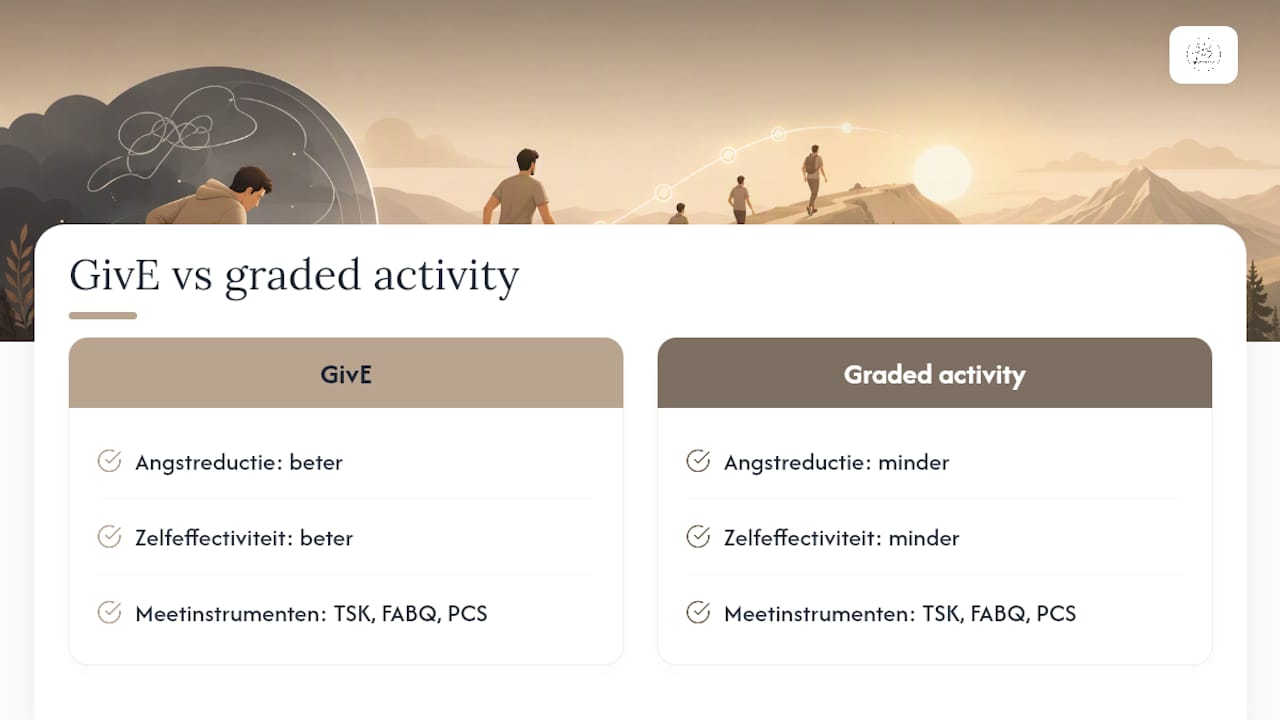Click the check icon beside GivE Angstreductie: beter

point(109,461)
